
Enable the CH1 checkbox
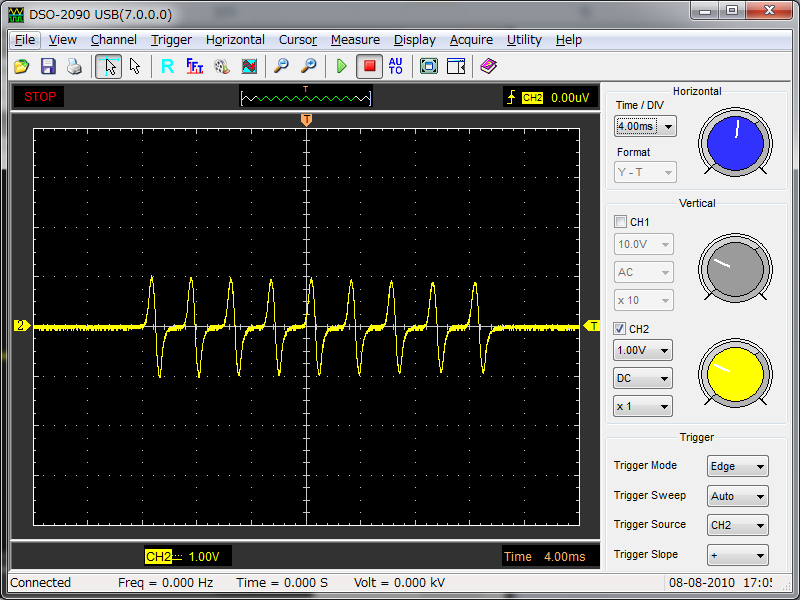click(620, 222)
